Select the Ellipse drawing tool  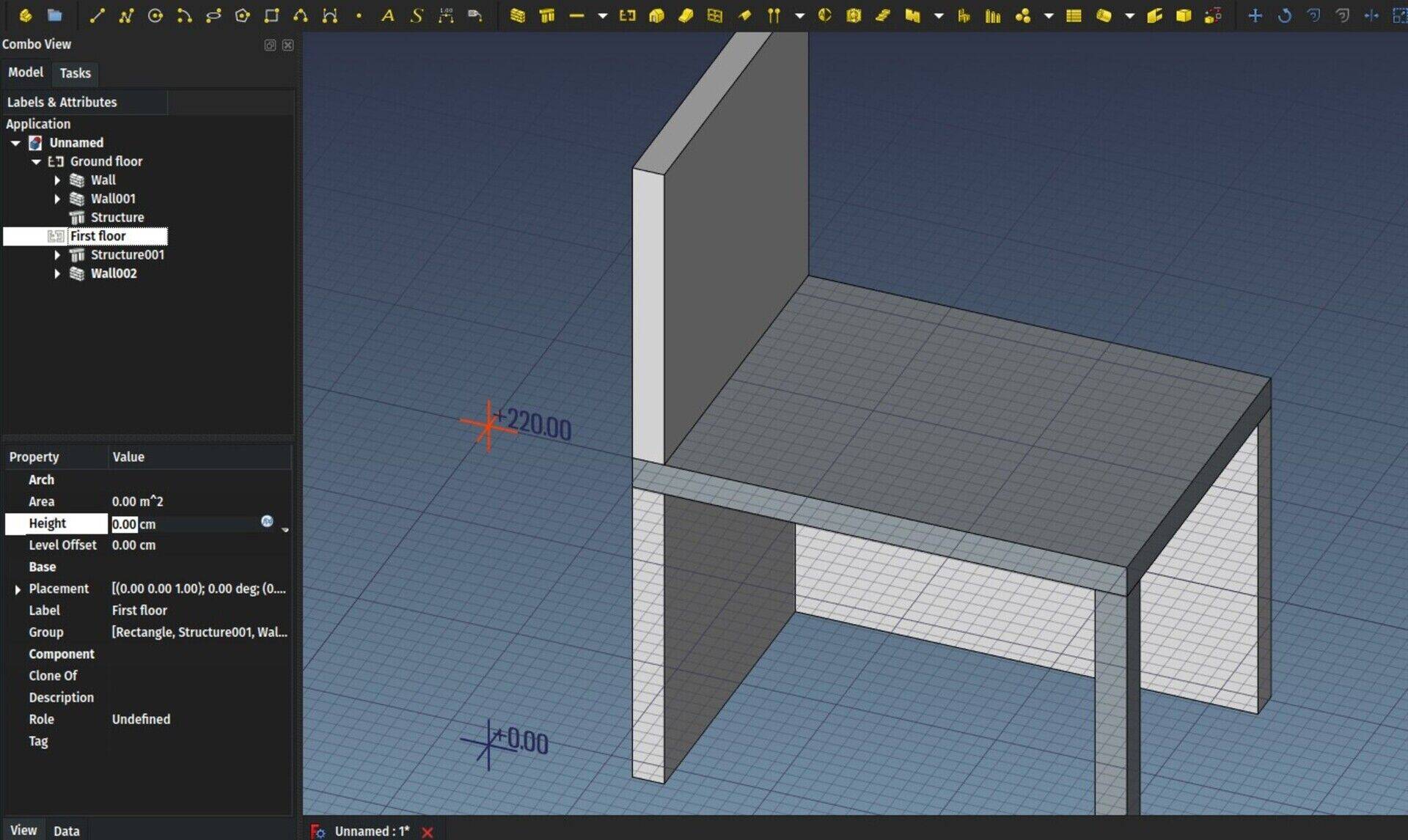pos(213,15)
